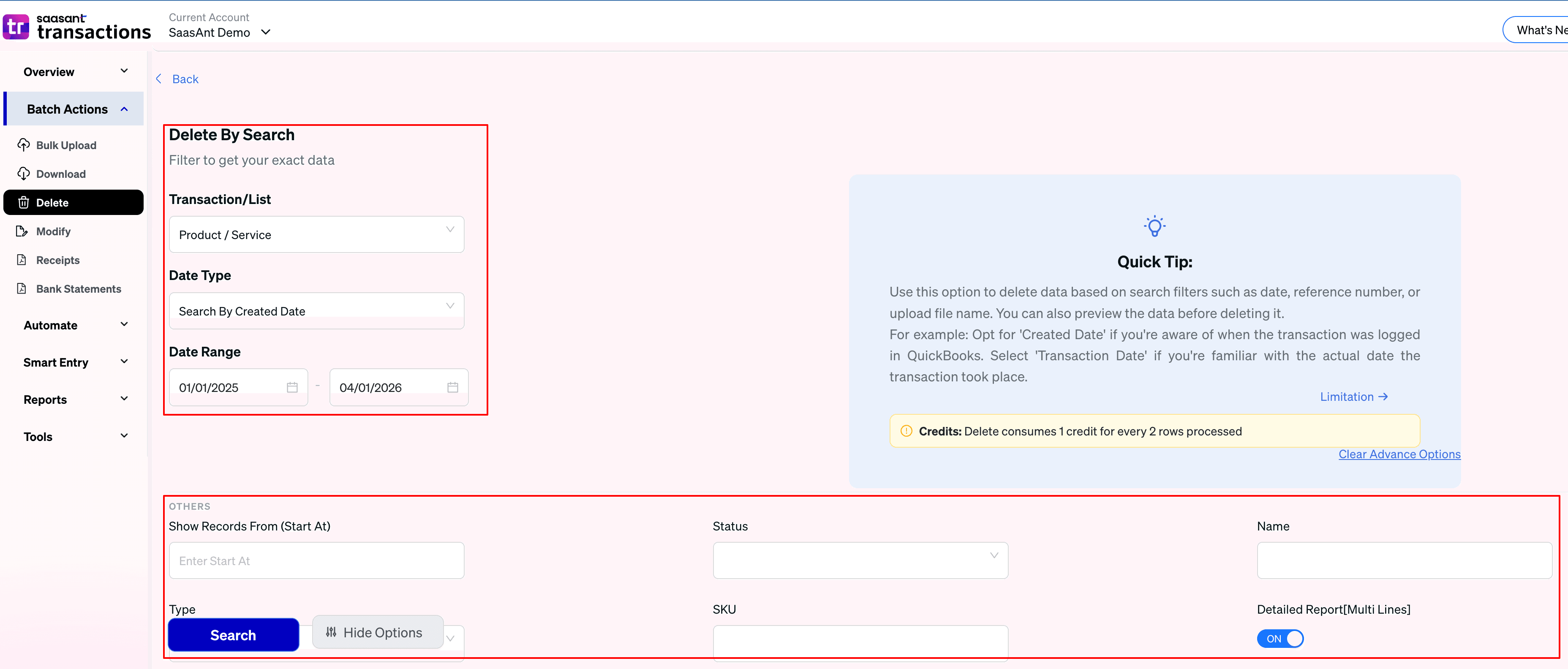The height and width of the screenshot is (669, 1568).
Task: Open the end date calendar icon
Action: (x=452, y=387)
